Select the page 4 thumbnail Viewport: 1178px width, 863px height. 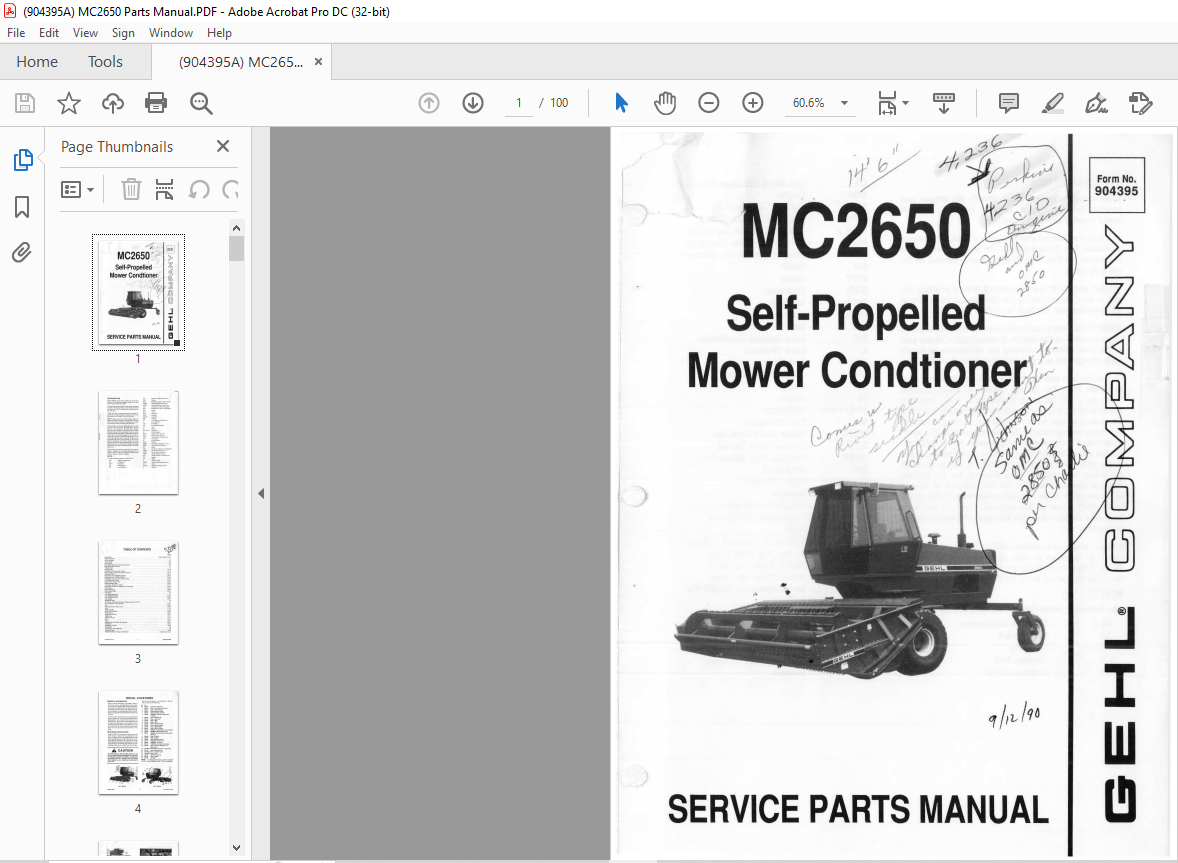(138, 743)
